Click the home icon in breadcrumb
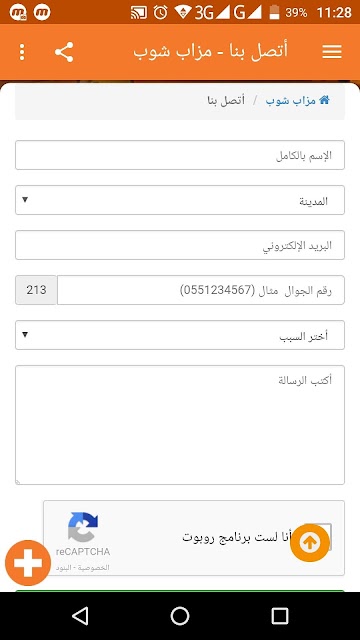The height and width of the screenshot is (640, 360). click(x=324, y=100)
